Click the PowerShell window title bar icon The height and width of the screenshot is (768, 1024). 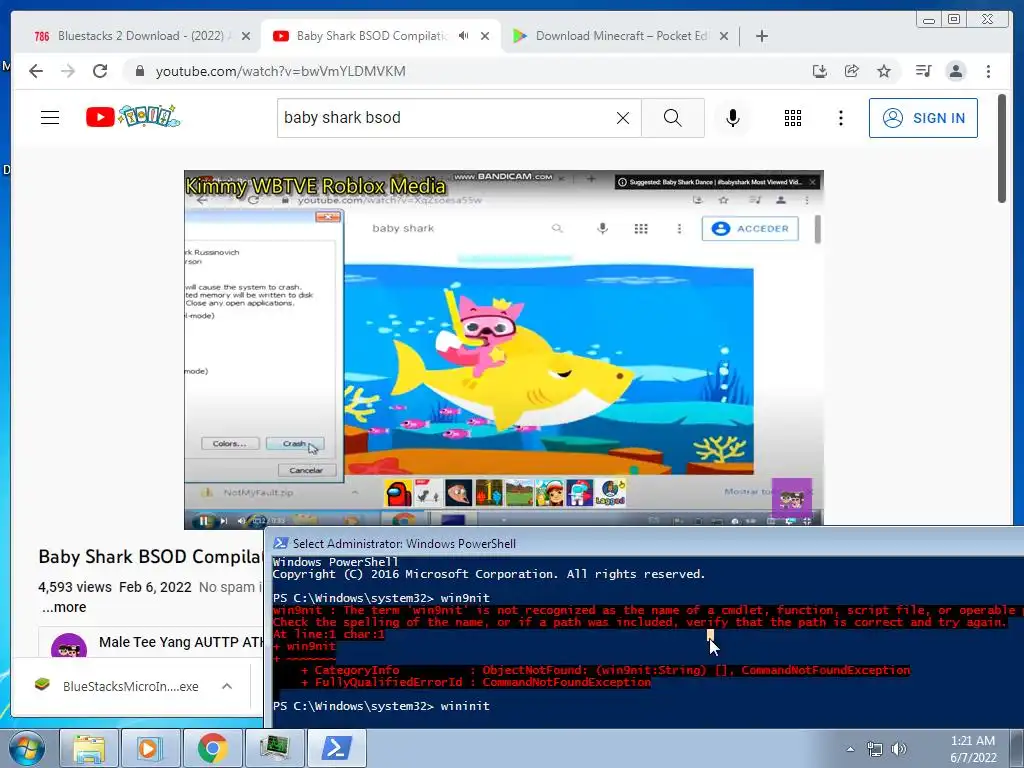pos(281,543)
